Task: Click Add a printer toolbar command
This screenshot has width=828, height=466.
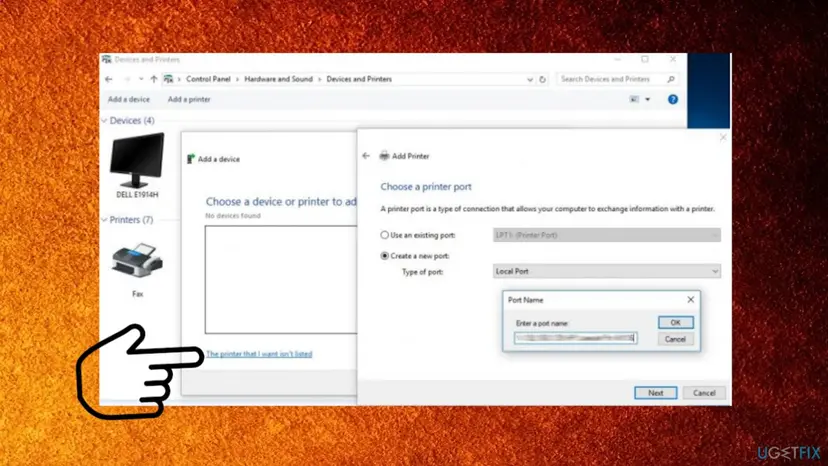Action: click(x=189, y=99)
